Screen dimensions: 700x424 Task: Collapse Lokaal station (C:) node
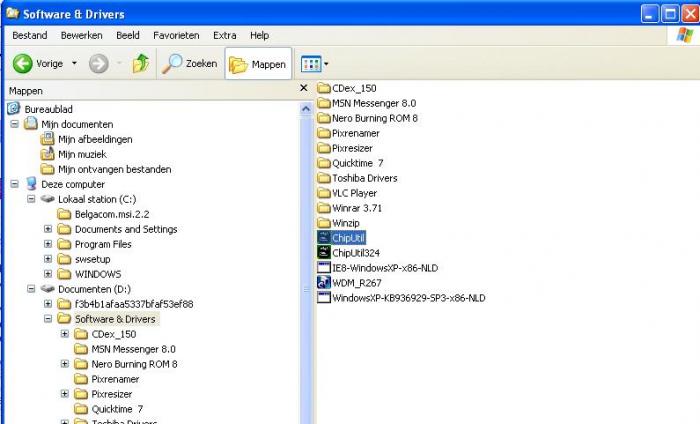tap(31, 199)
